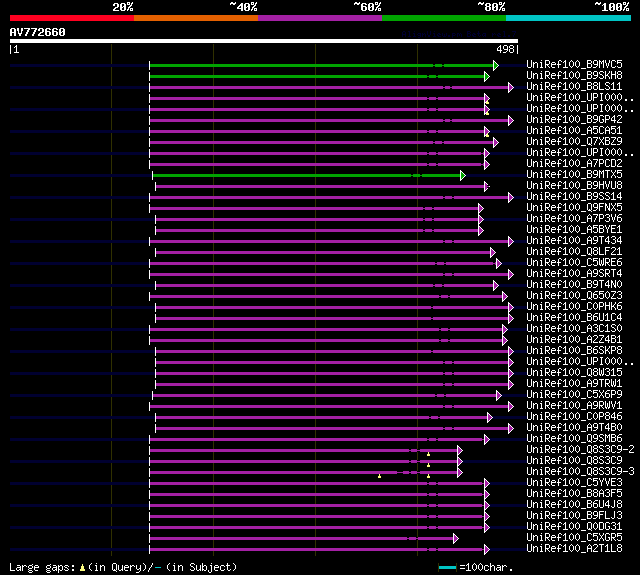Select the AV772660 query name

click(38, 32)
